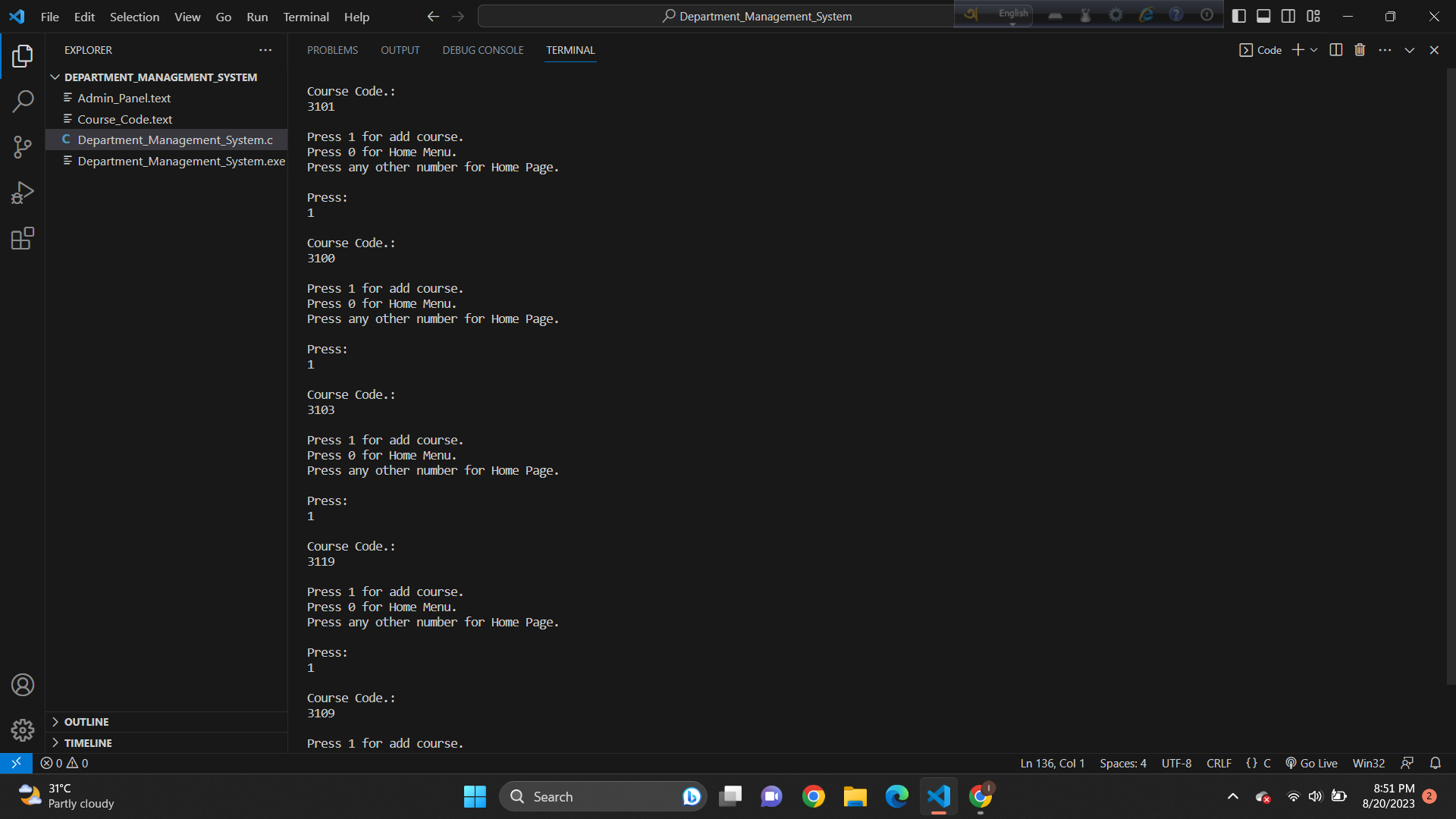1456x819 pixels.
Task: Expand the OUTLINE section
Action: pos(86,722)
